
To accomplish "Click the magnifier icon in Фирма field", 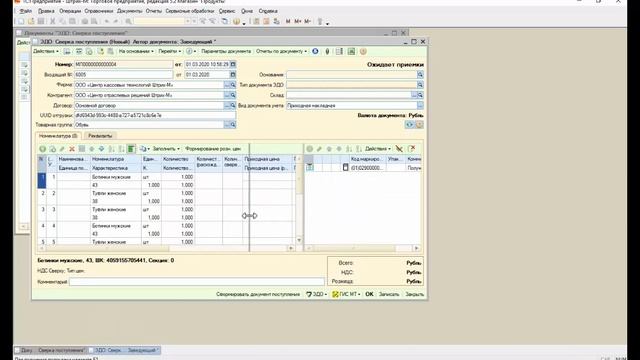I will pos(233,85).
